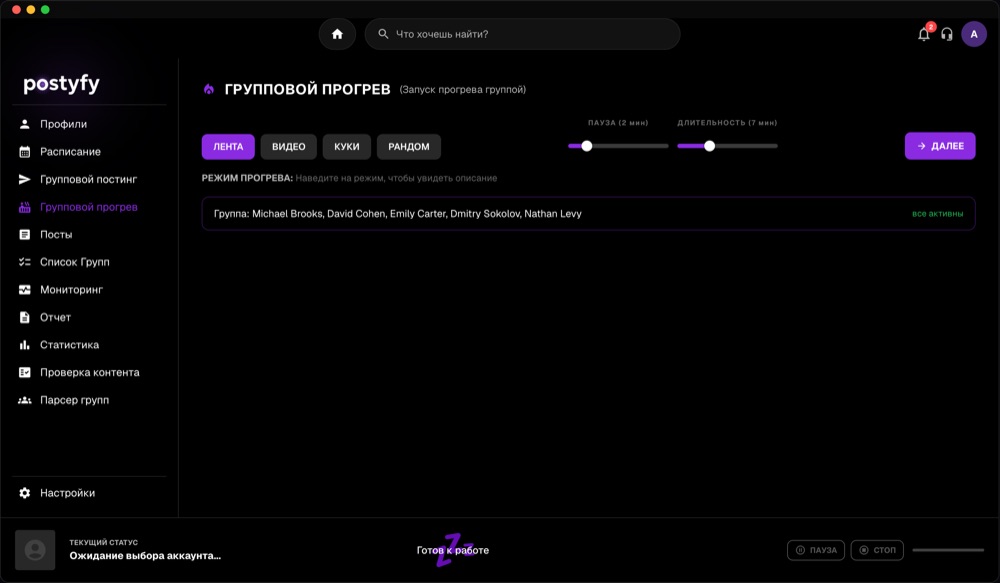Click the group row listing Michael Brooks

588,214
